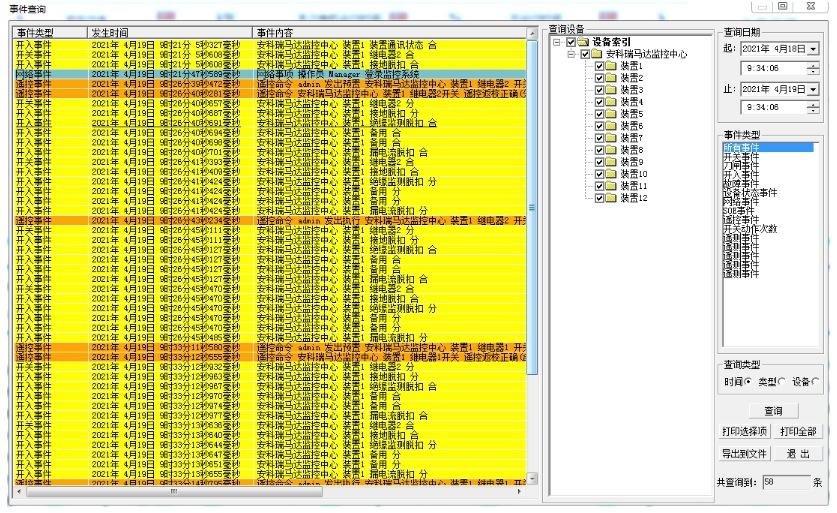Select the 类型 query type radio button
837x513 pixels.
(x=782, y=382)
